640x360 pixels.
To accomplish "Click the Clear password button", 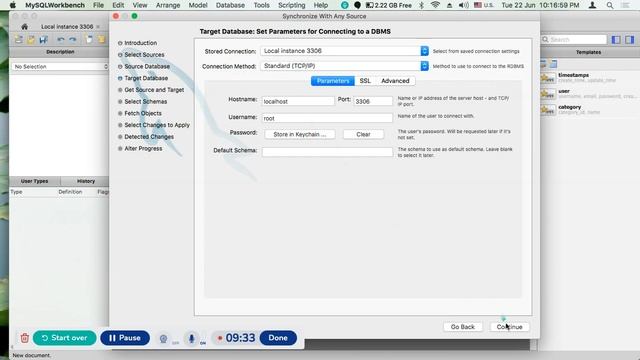I will (x=363, y=134).
